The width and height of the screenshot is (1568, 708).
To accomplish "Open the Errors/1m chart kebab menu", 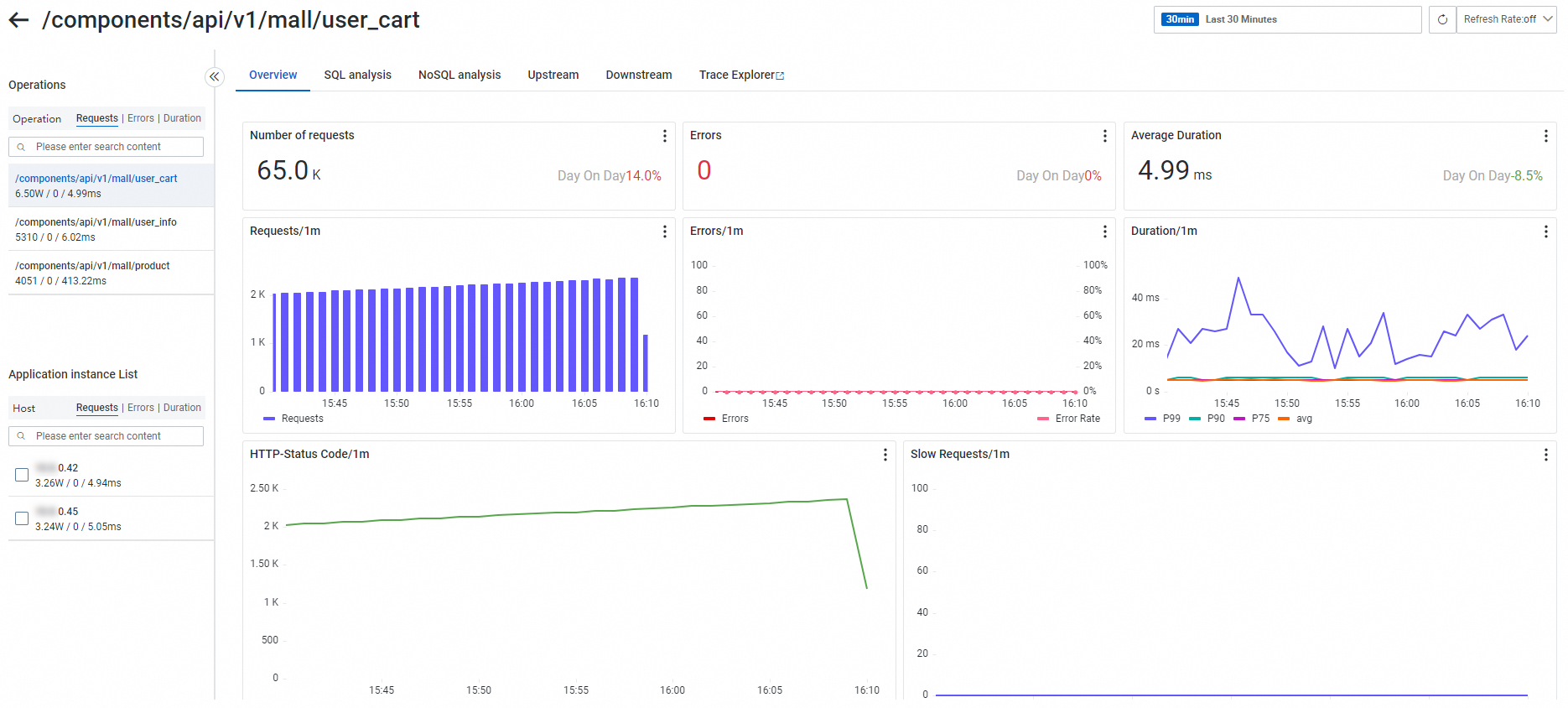I will point(1104,232).
